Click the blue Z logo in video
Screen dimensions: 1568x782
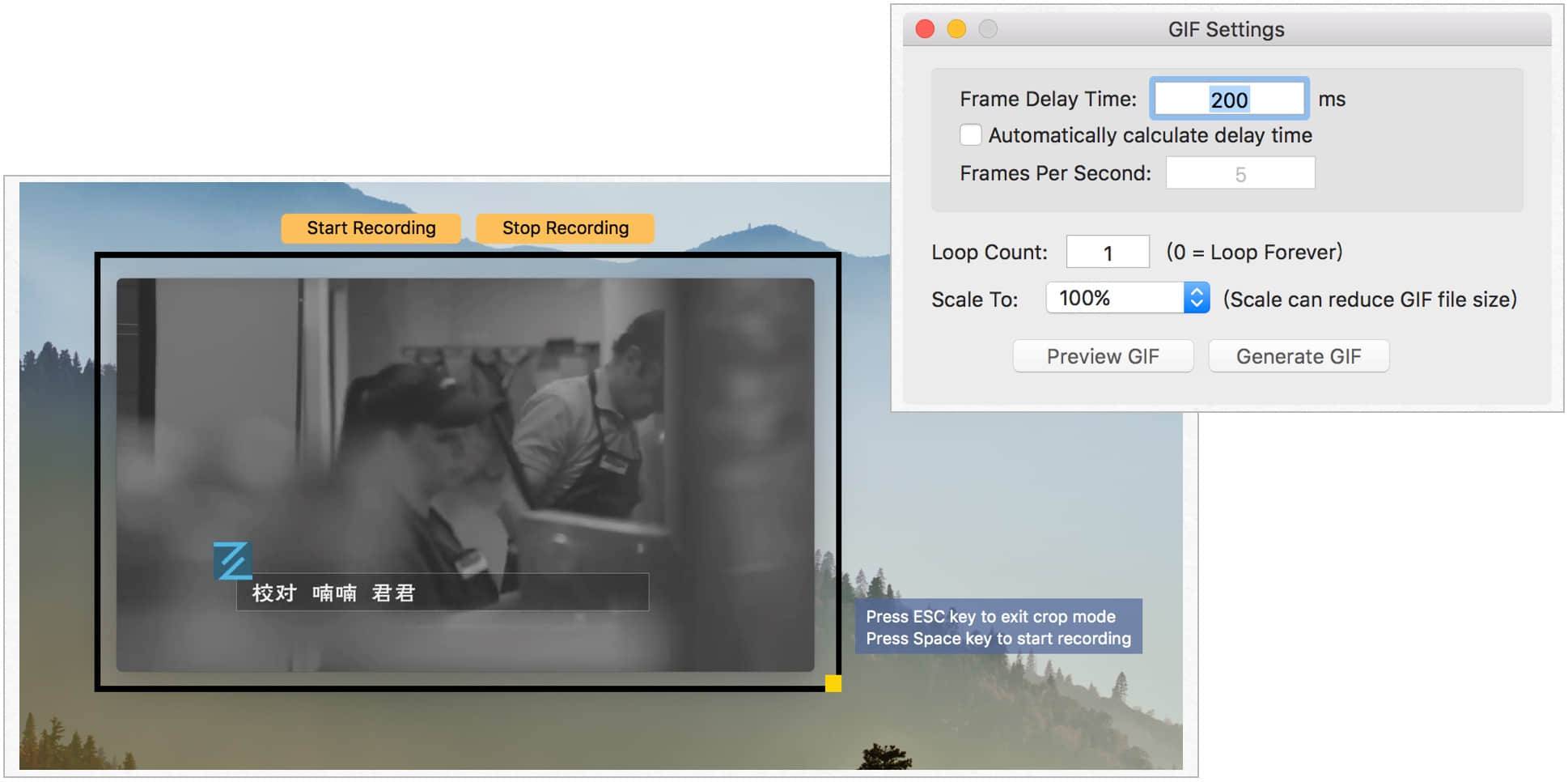(x=232, y=561)
